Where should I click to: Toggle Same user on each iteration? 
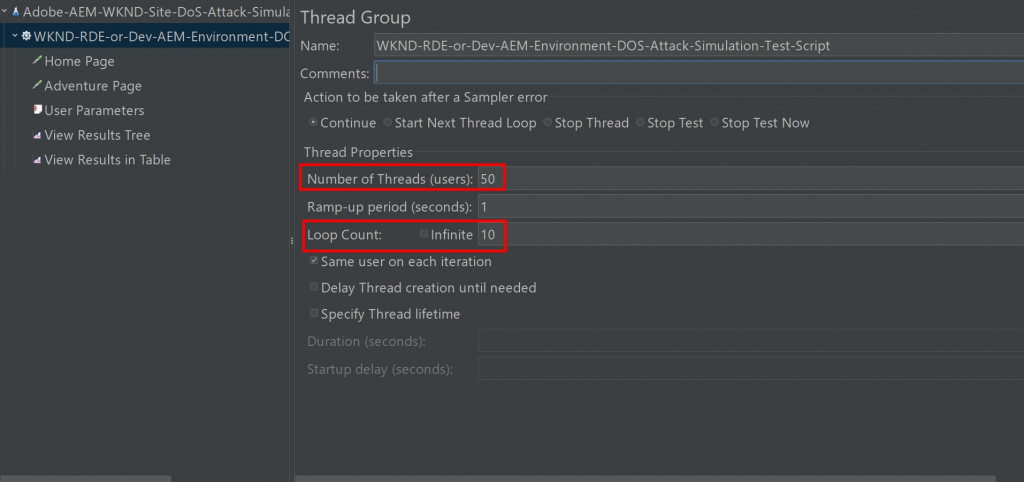pyautogui.click(x=314, y=261)
